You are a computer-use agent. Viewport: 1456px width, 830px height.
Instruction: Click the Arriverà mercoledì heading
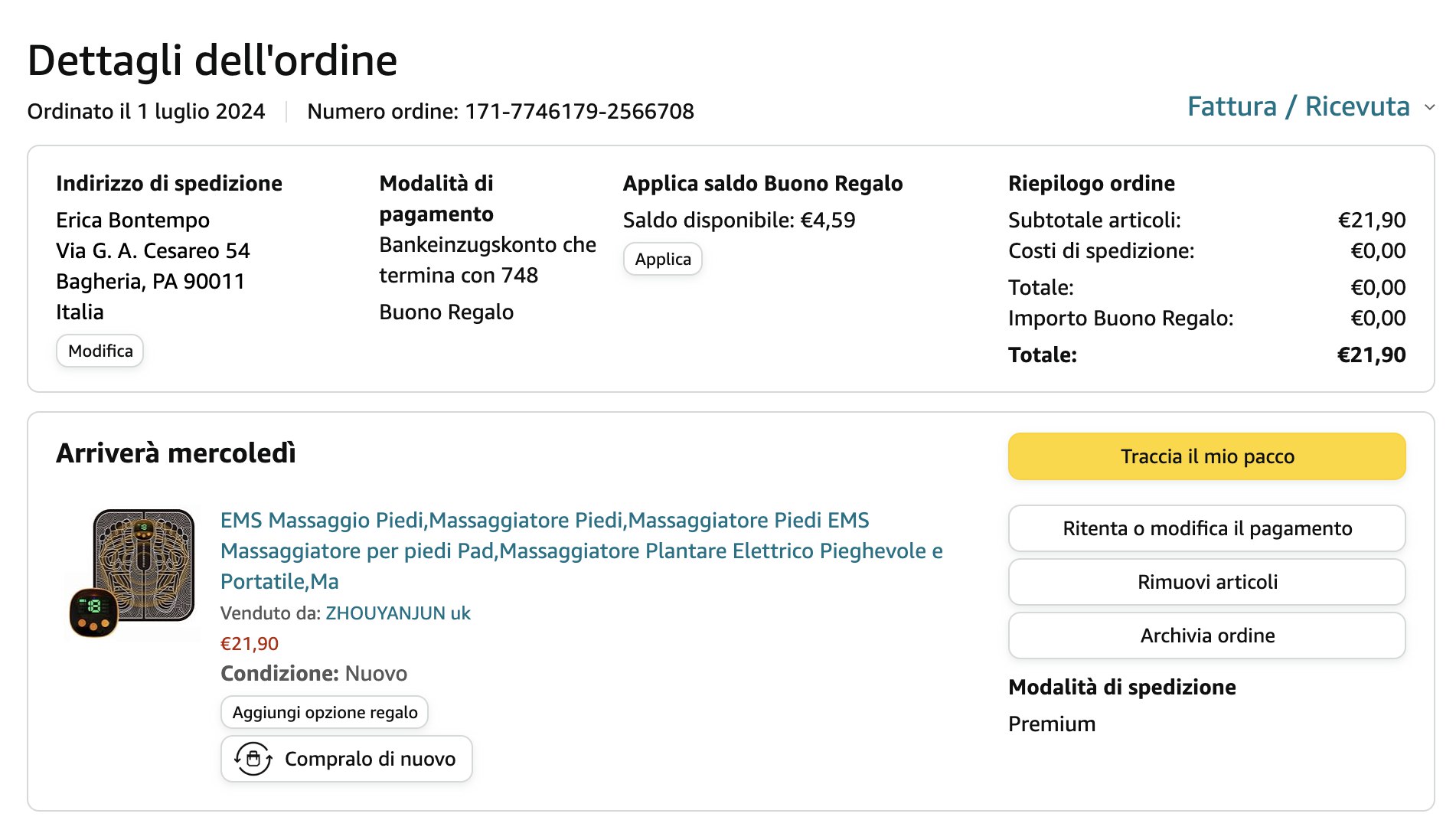click(176, 453)
